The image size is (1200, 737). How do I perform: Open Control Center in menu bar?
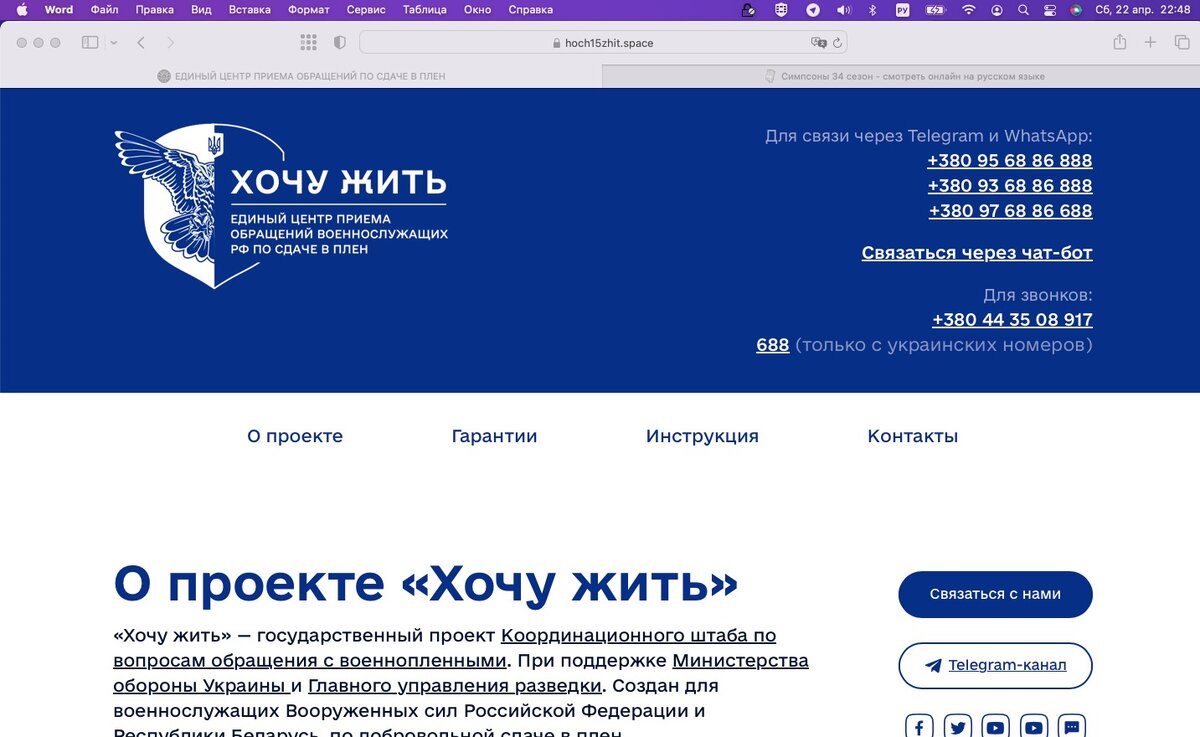coord(1050,10)
